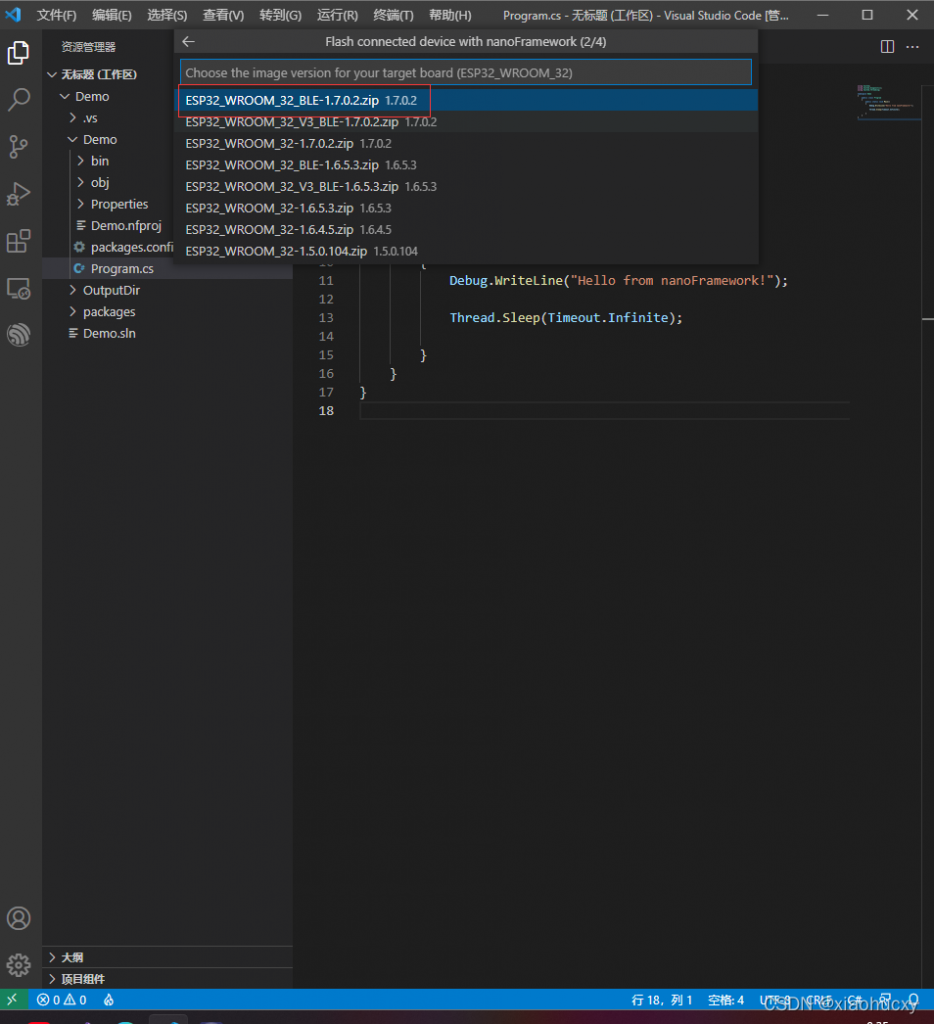Go back to previous quick pick step
This screenshot has height=1024, width=934.
pyautogui.click(x=189, y=42)
